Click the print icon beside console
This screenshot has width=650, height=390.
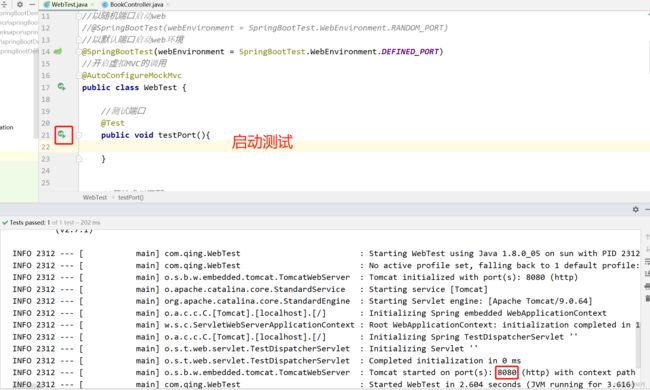tap(647, 286)
